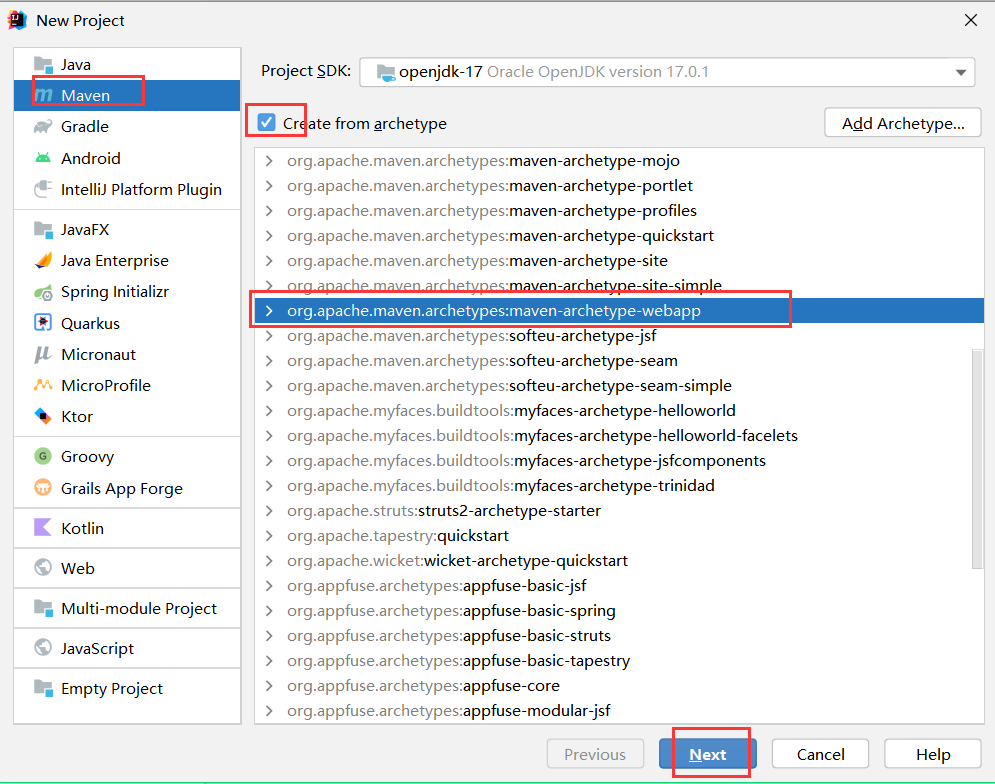995x784 pixels.
Task: Select appfuse-basic-spring archetype row
Action: [619, 611]
